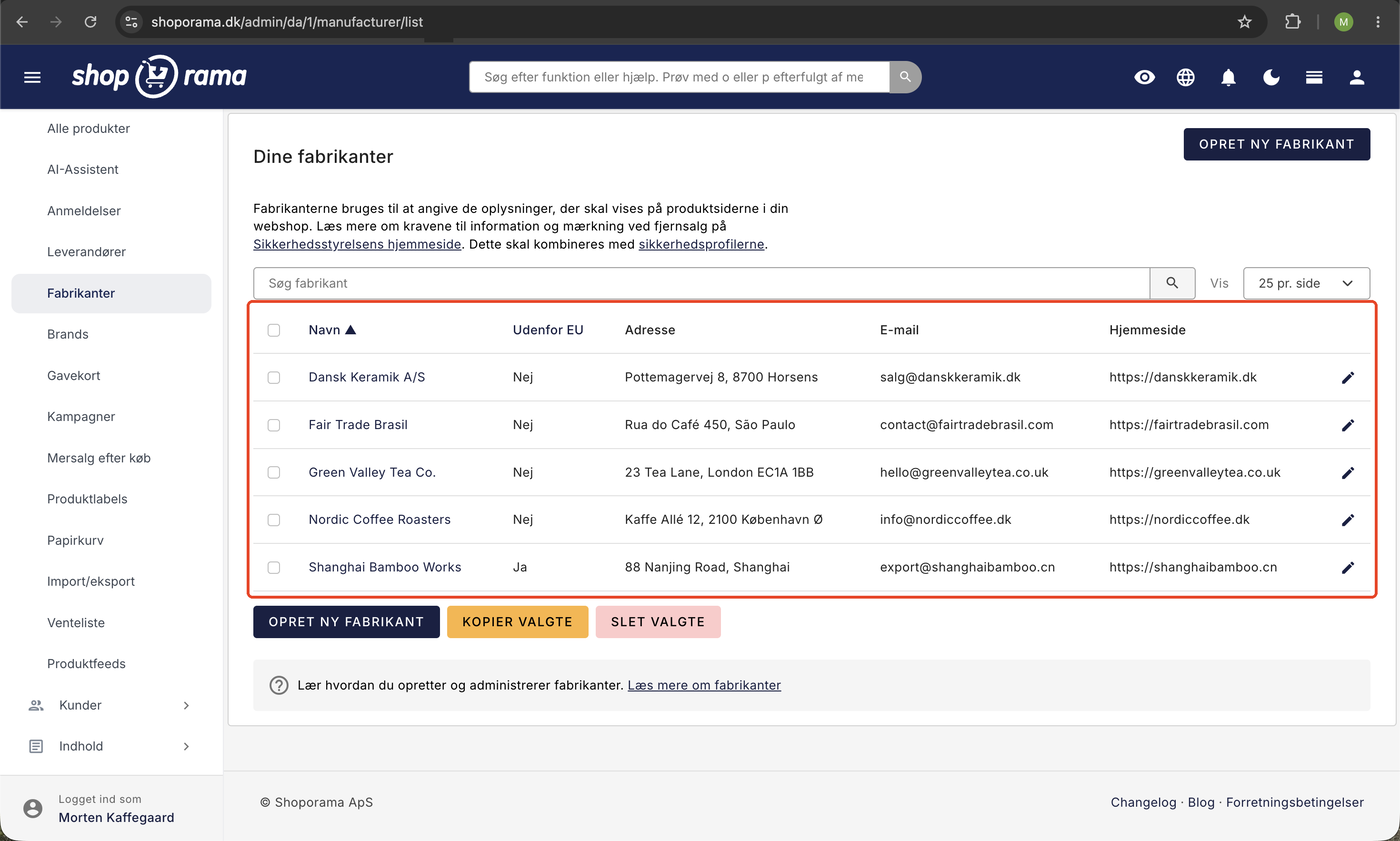Toggle dark mode moon icon

pyautogui.click(x=1272, y=77)
